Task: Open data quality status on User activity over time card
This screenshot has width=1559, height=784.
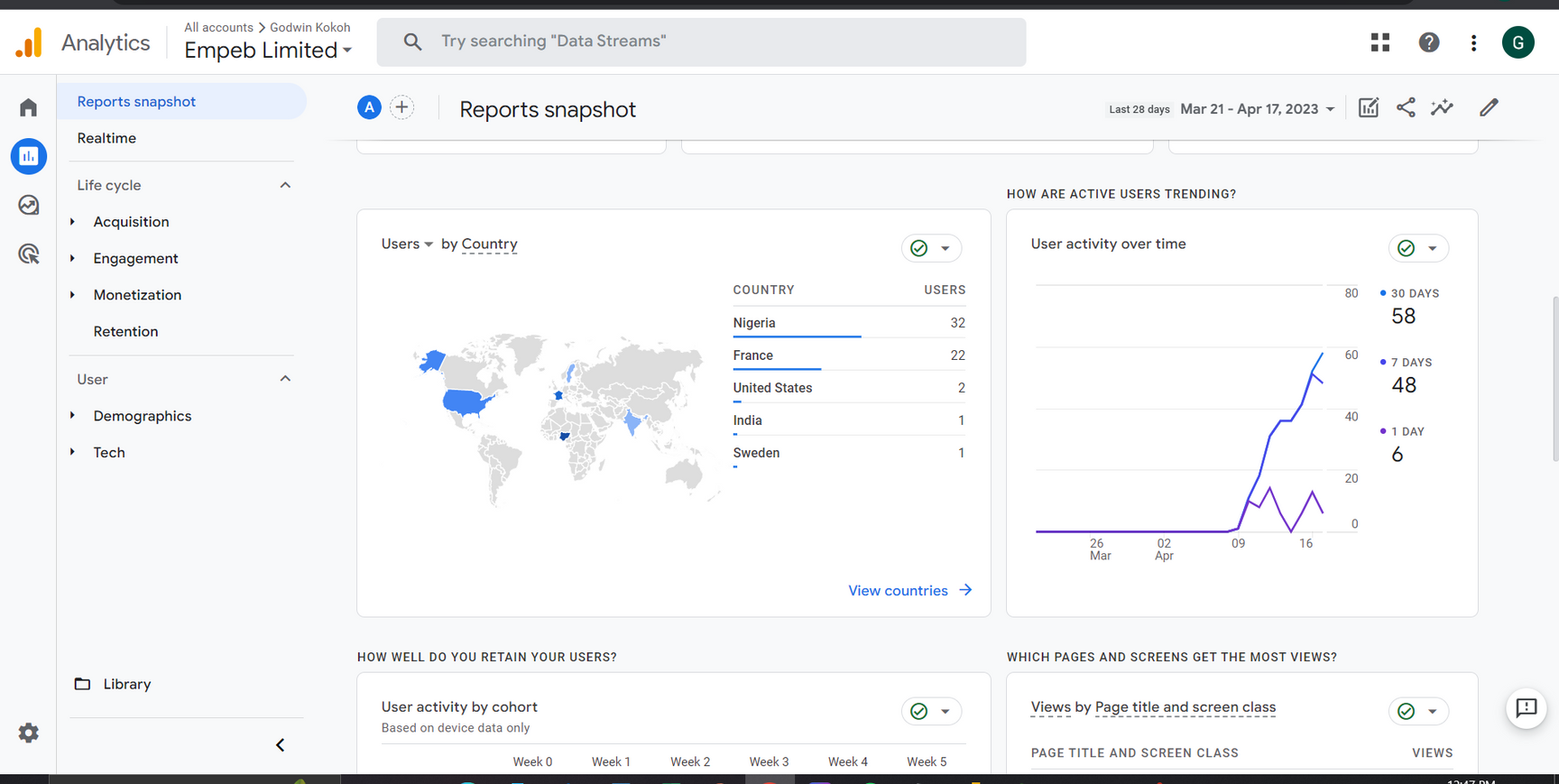Action: click(1418, 248)
